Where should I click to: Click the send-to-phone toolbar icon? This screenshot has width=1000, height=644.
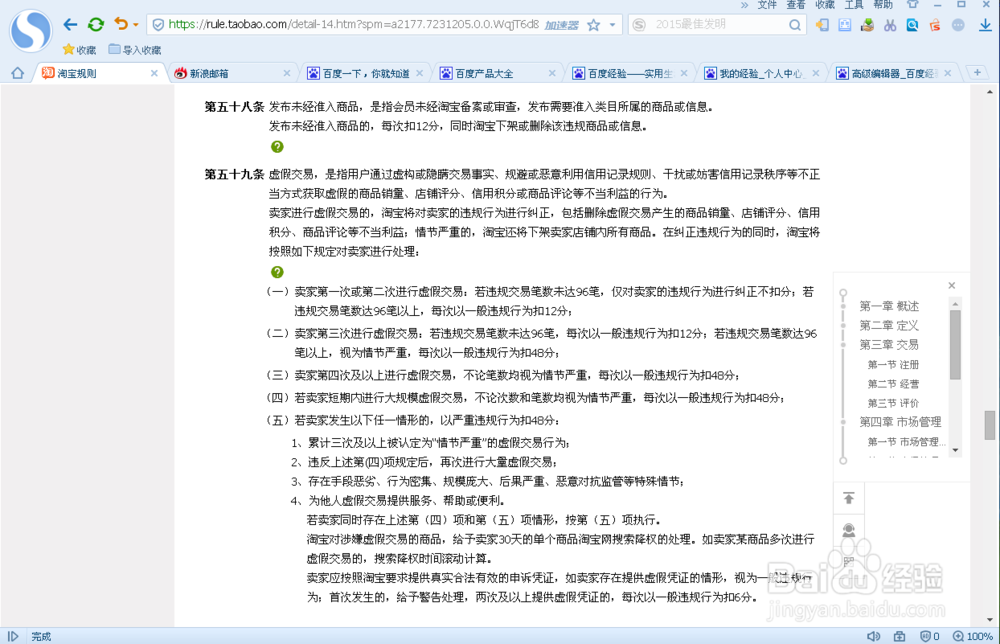823,25
